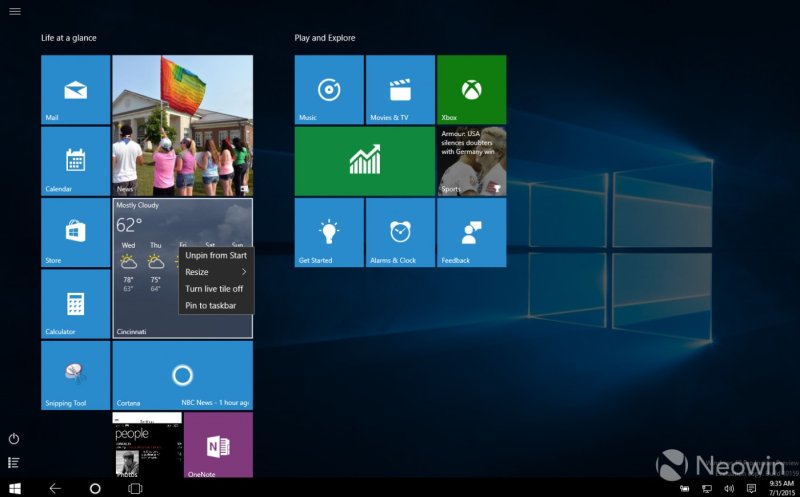Launch the Calendar tile
The width and height of the screenshot is (800, 497).
coord(76,161)
